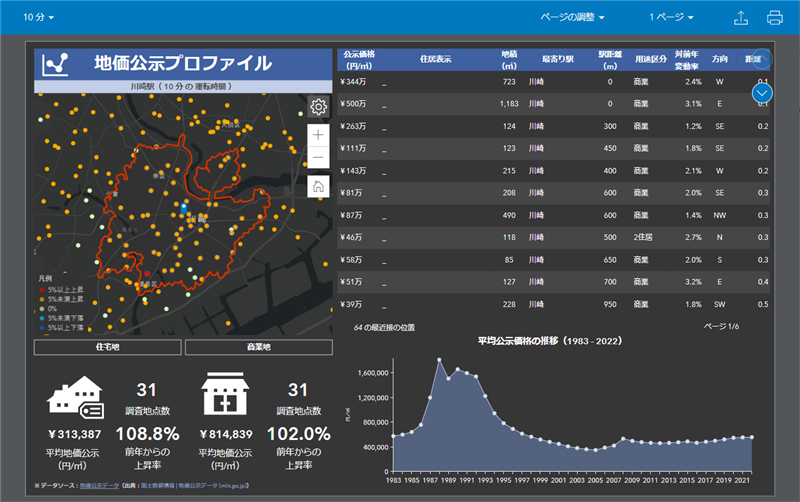Screen dimensions: 800x502
Task: Print the infographic with printer icon
Action: coord(774,18)
